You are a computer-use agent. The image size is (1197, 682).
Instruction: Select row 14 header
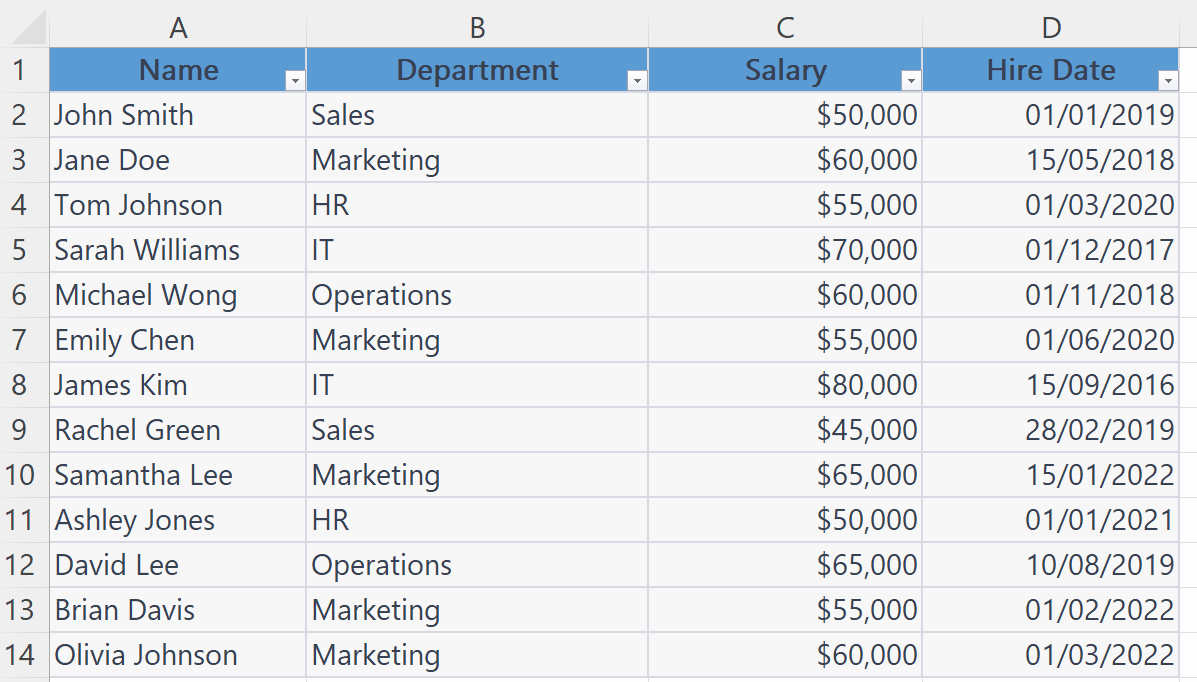(x=23, y=655)
